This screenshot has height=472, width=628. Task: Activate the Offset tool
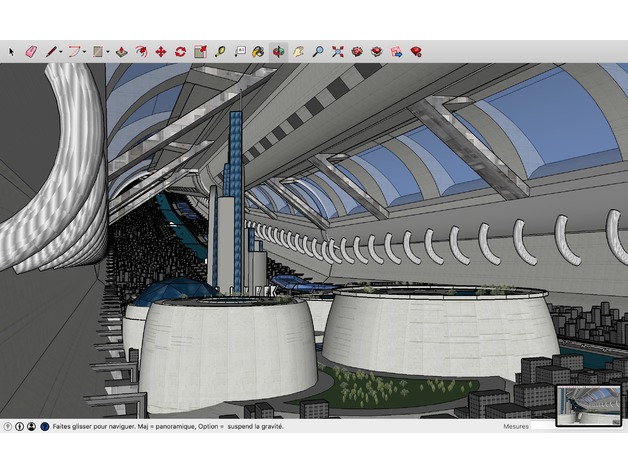pyautogui.click(x=141, y=51)
